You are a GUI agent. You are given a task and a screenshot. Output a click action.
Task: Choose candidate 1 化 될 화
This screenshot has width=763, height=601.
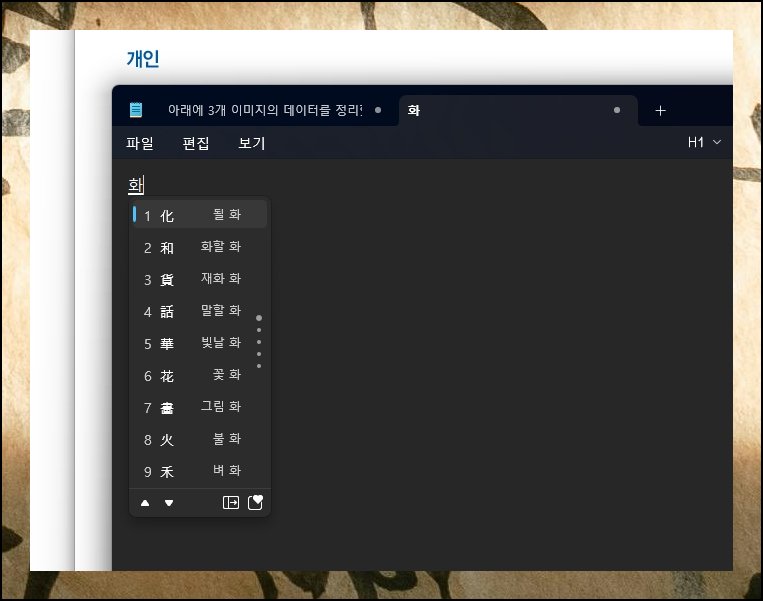[199, 215]
